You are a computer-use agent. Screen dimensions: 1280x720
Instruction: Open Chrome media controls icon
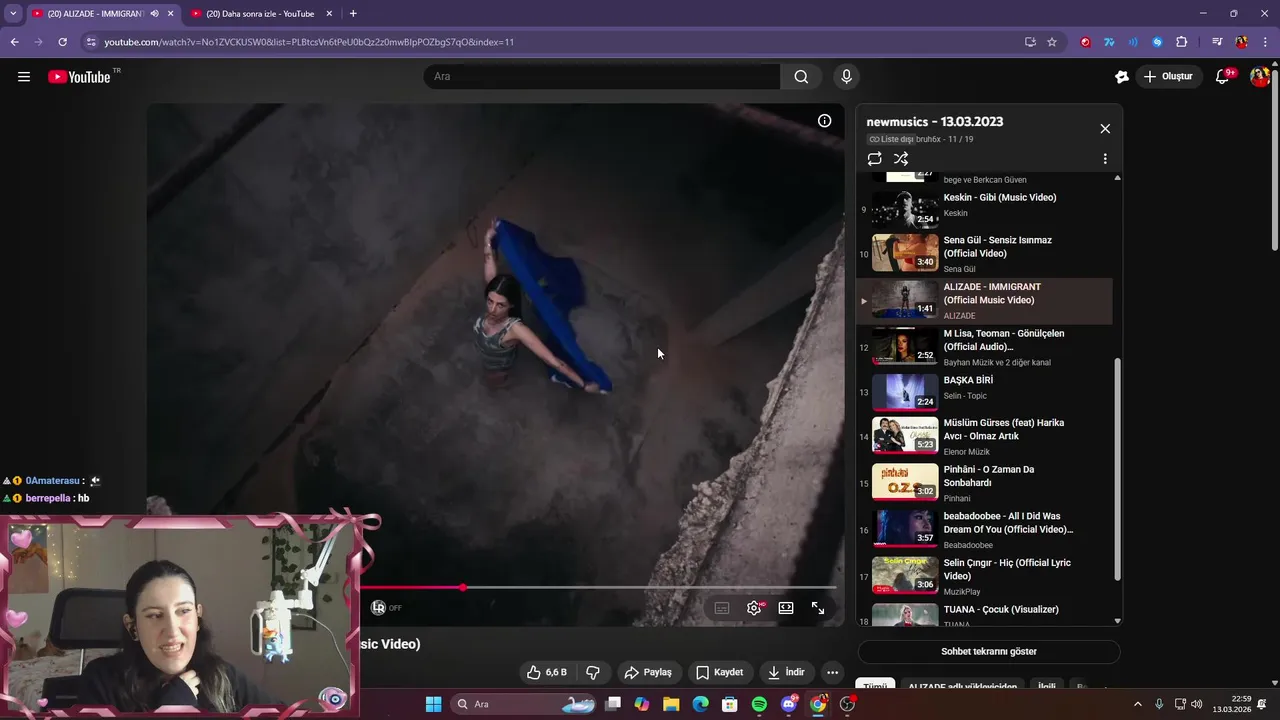pos(1217,42)
